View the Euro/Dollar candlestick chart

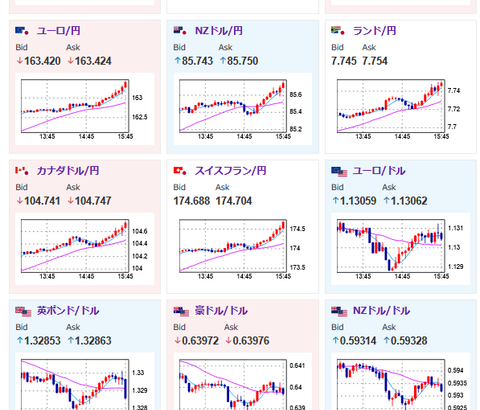[x=401, y=249]
